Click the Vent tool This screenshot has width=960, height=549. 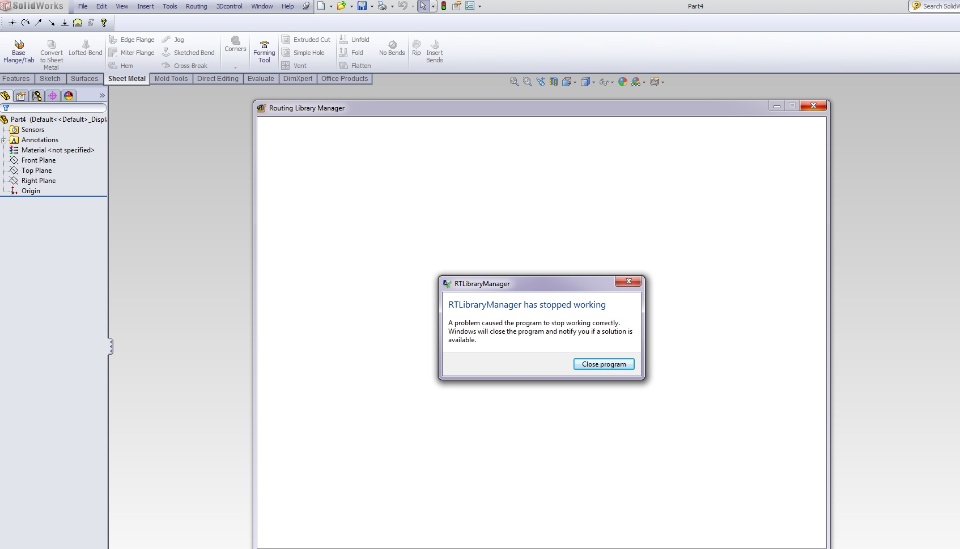[x=294, y=65]
